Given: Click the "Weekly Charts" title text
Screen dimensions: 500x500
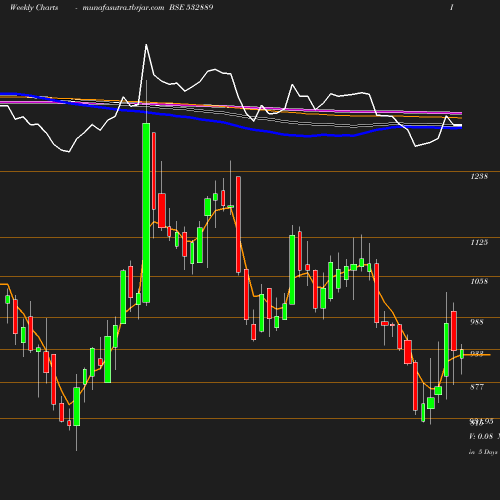Looking at the screenshot, I should (x=34, y=7).
